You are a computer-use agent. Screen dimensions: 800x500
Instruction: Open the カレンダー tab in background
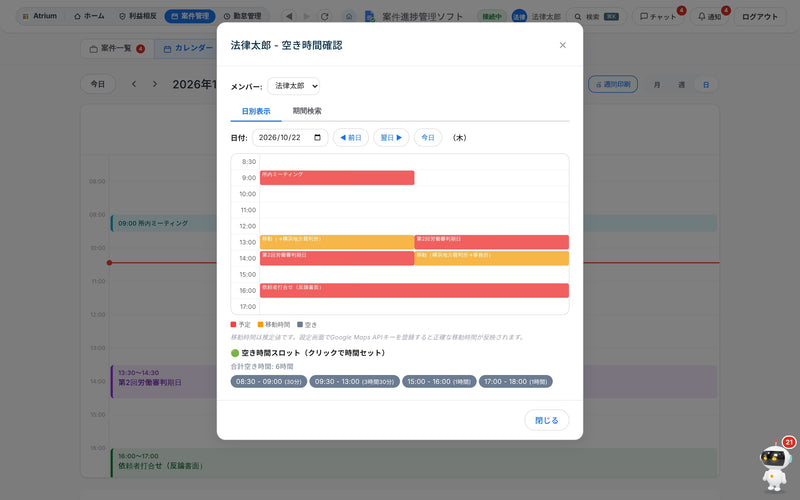coord(188,48)
